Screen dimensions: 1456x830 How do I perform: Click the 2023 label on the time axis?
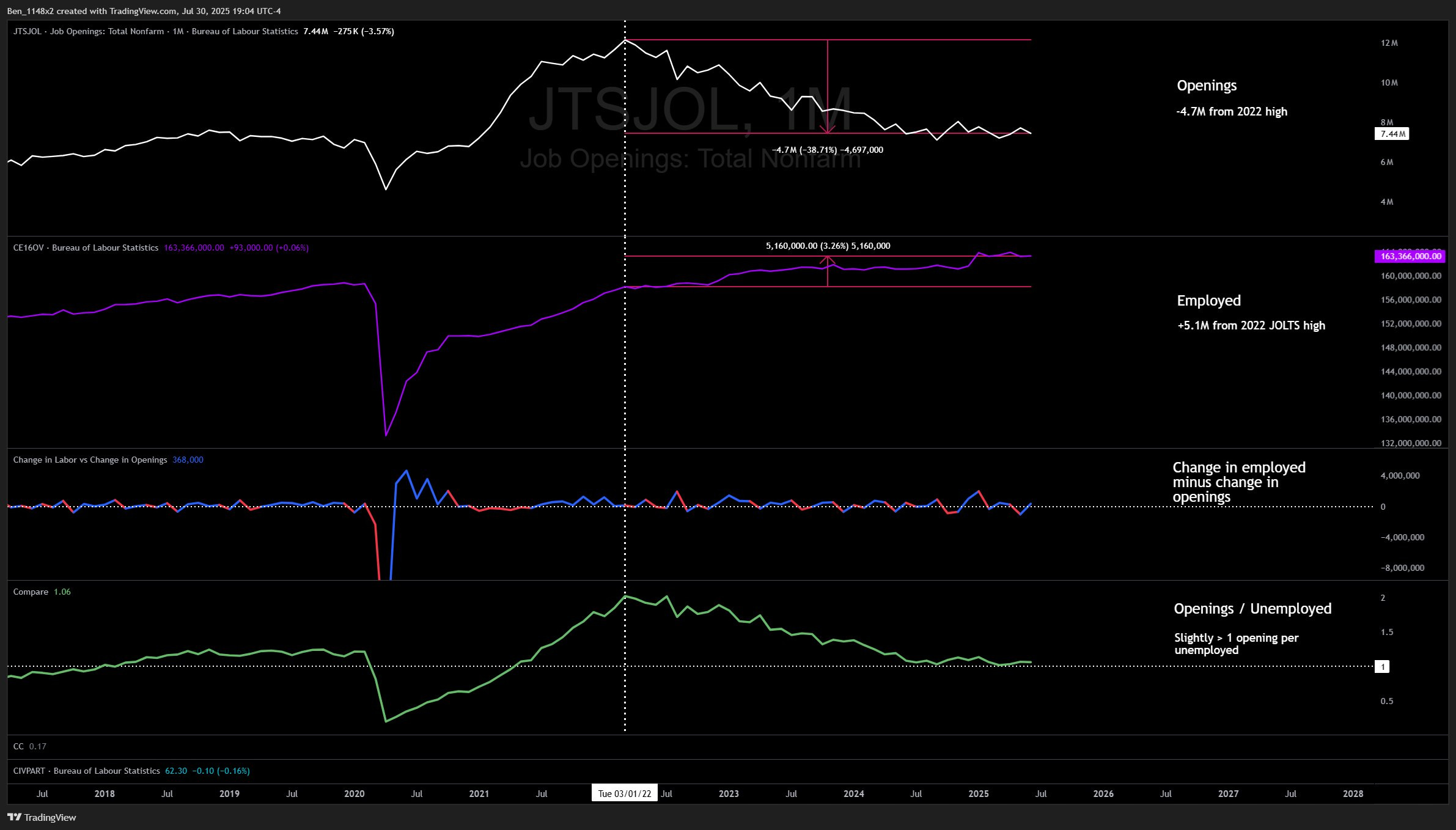pos(729,793)
